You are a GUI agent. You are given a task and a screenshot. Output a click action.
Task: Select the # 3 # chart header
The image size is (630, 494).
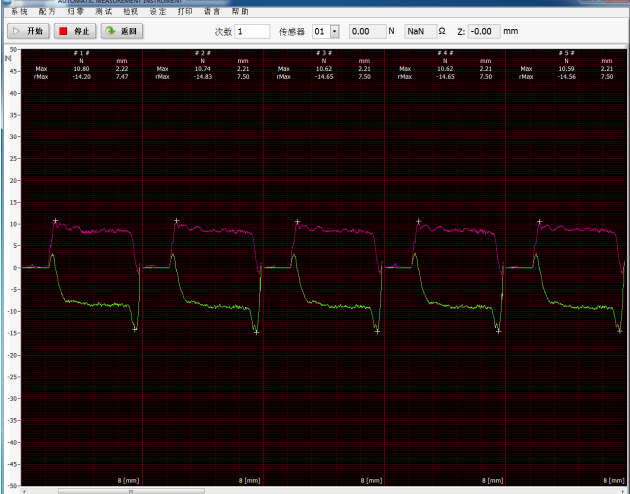pyautogui.click(x=324, y=53)
